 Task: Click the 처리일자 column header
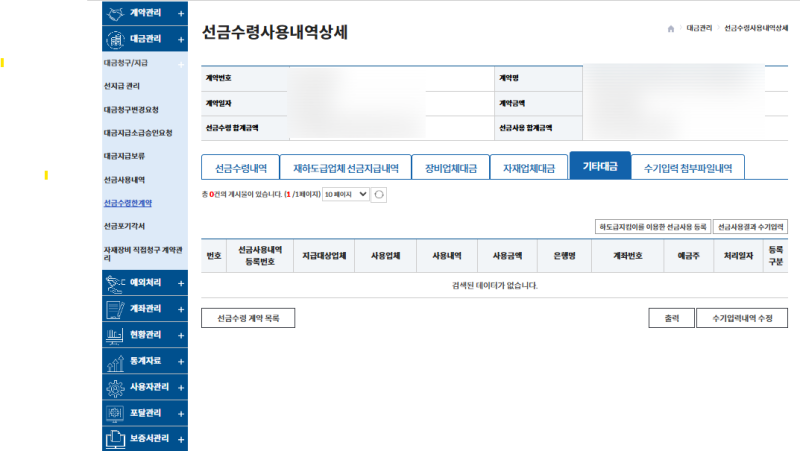tap(738, 256)
